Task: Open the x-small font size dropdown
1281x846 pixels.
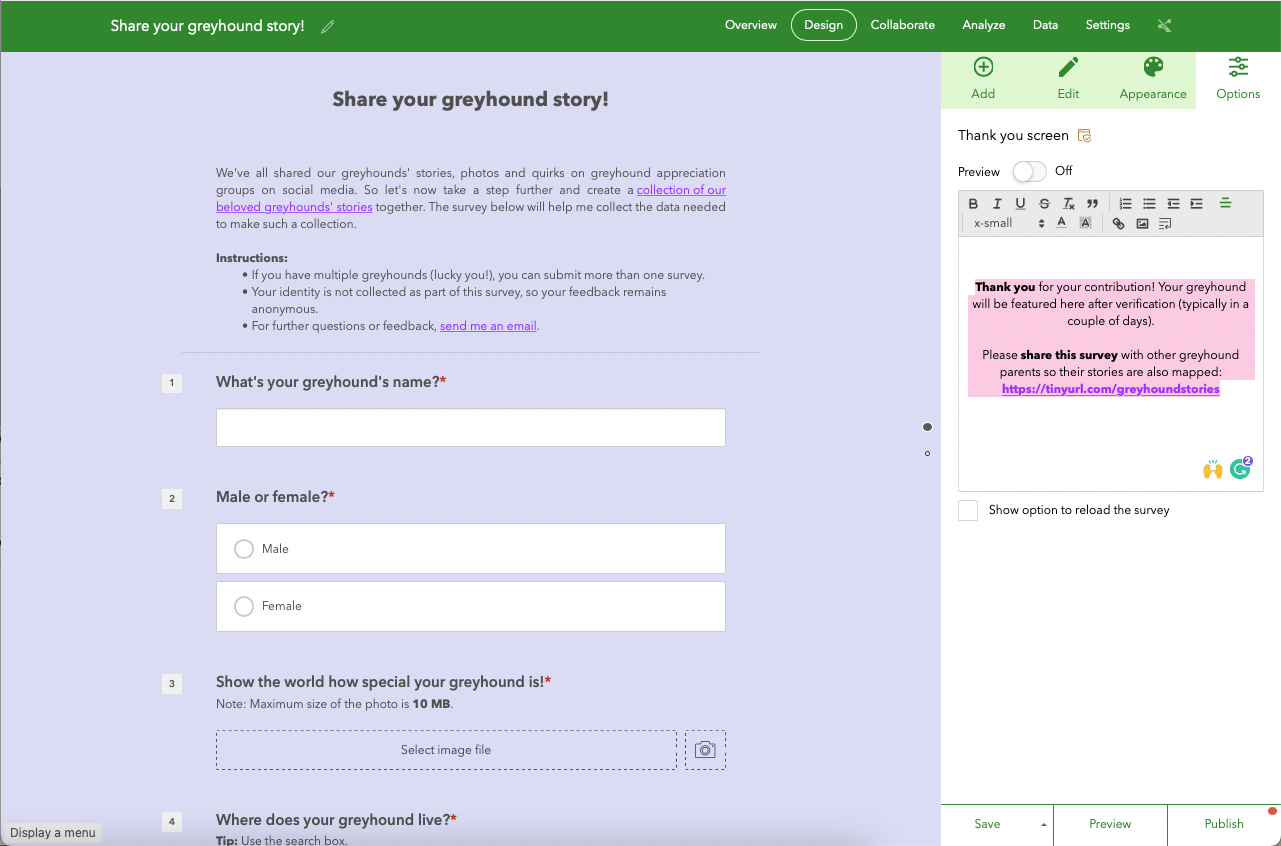Action: coord(1009,224)
